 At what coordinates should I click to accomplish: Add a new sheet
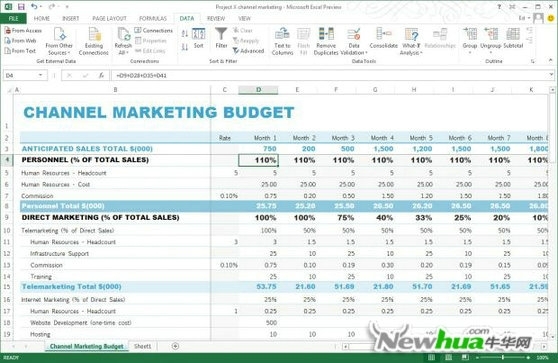point(175,346)
